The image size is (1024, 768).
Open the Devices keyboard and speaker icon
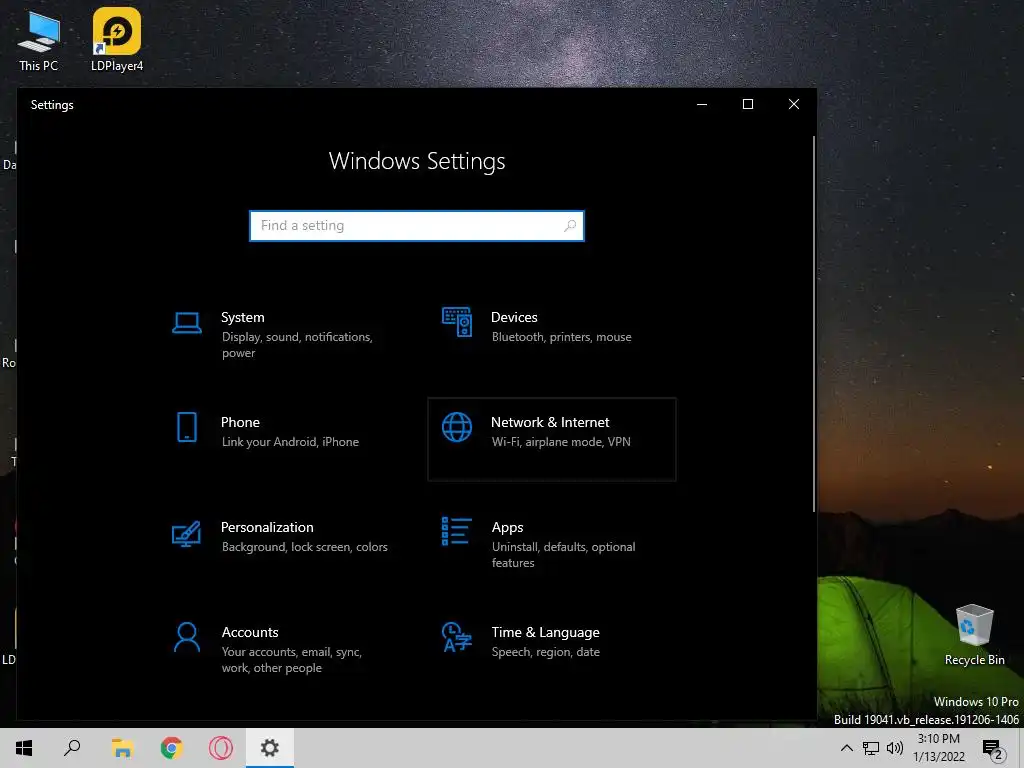pyautogui.click(x=456, y=322)
